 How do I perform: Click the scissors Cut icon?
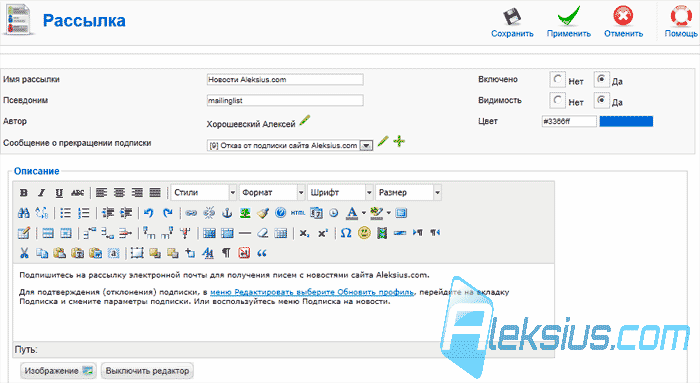click(x=24, y=253)
